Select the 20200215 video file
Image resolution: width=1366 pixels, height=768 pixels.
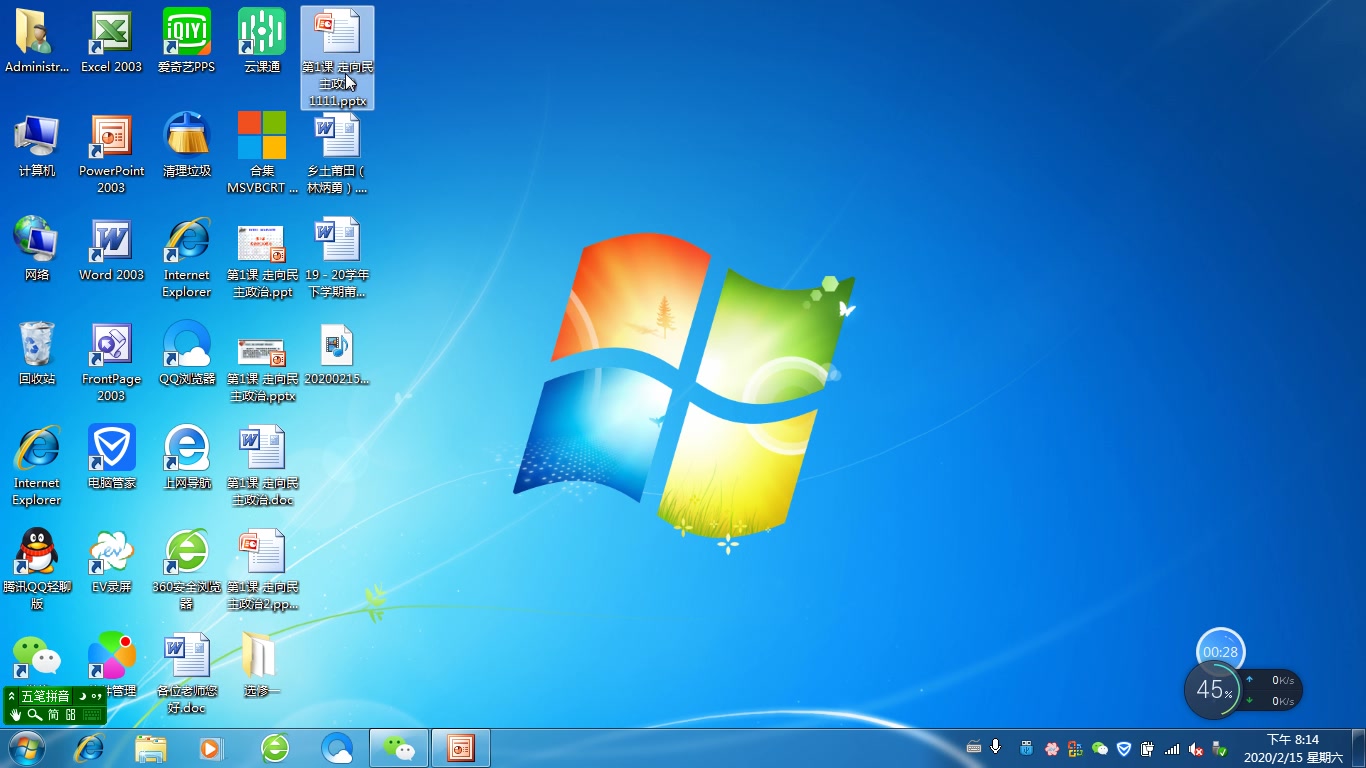click(337, 353)
